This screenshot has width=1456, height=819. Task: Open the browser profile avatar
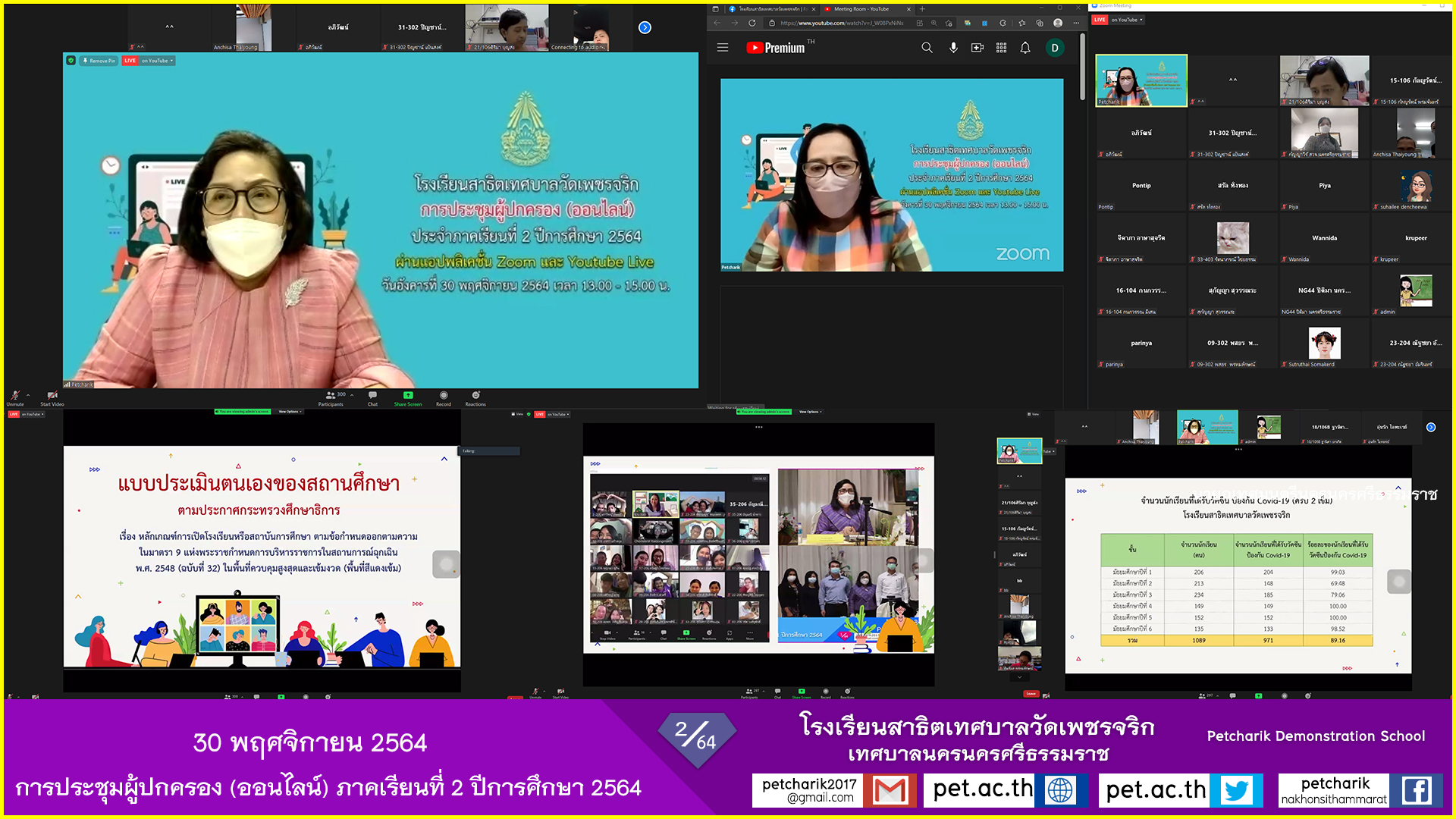(1058, 23)
